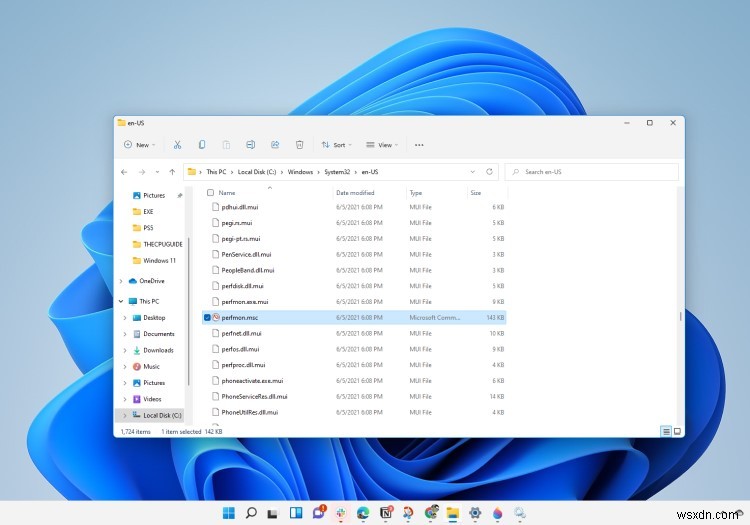Image resolution: width=750 pixels, height=525 pixels.
Task: Open Slack from the taskbar
Action: click(341, 513)
